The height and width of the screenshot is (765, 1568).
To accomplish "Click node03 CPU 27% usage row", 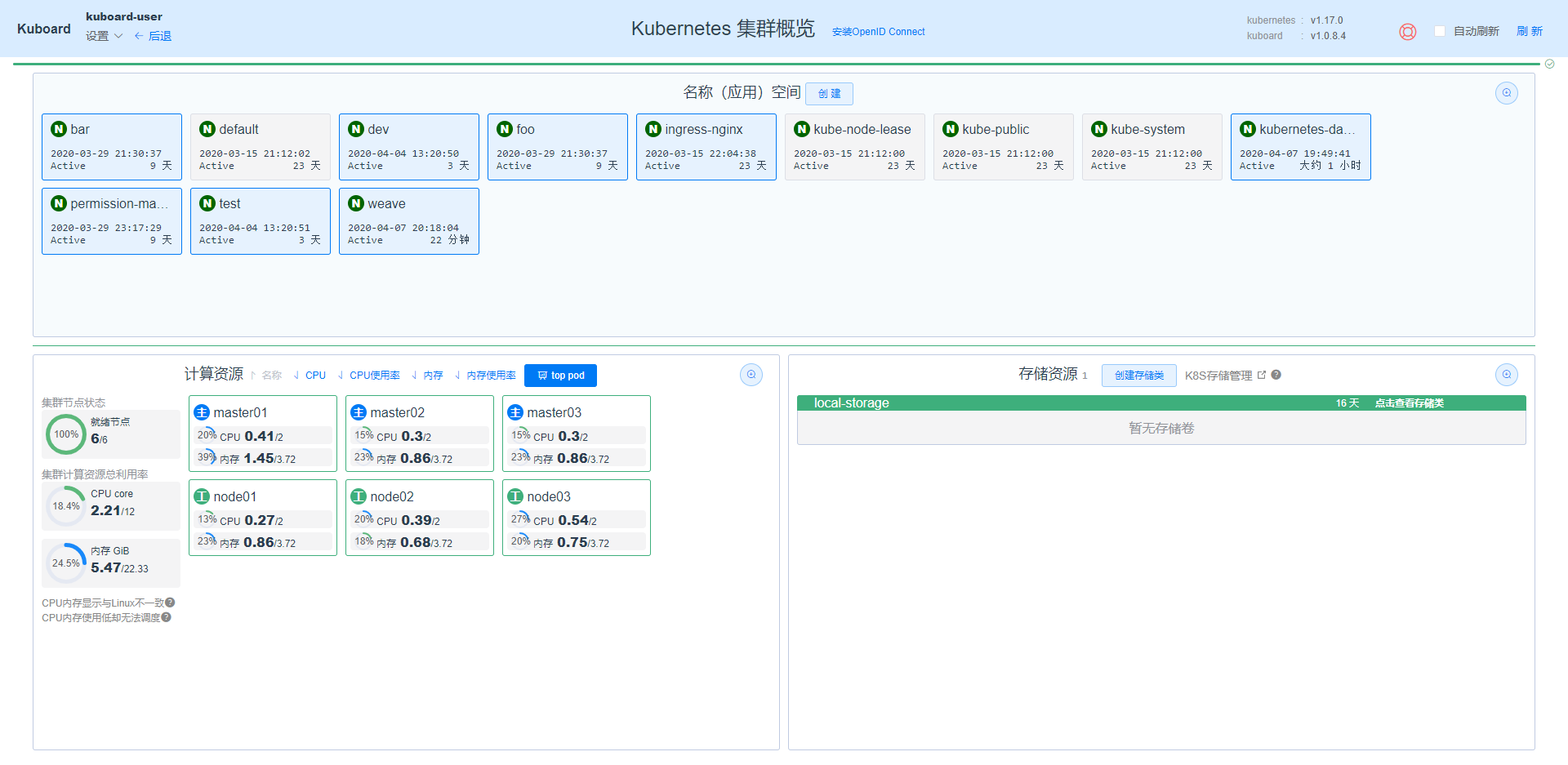I will pos(577,520).
